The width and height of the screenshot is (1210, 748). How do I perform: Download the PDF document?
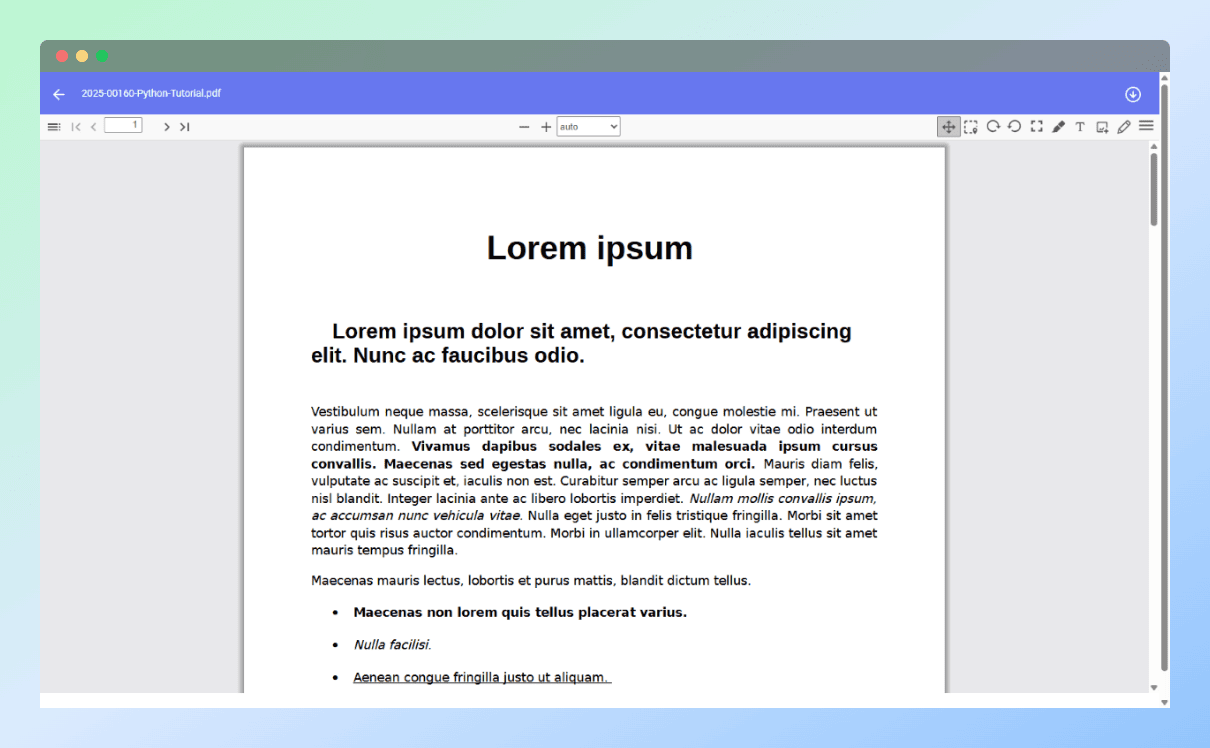pos(1133,93)
